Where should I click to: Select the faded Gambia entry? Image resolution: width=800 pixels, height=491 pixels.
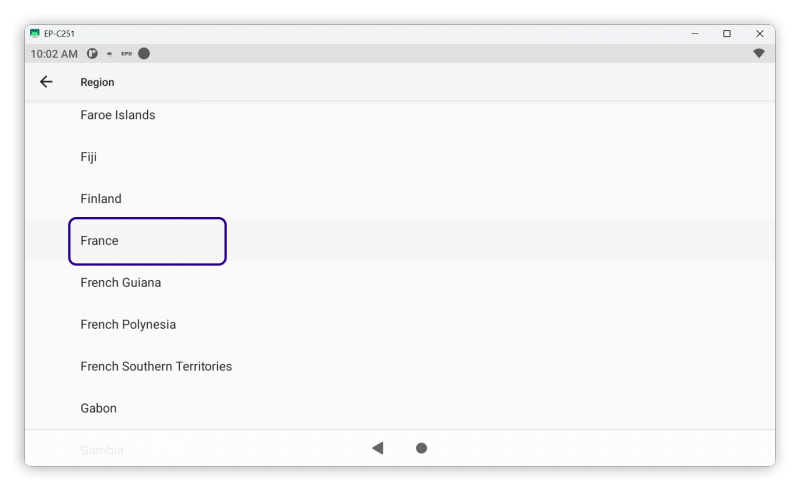point(102,450)
